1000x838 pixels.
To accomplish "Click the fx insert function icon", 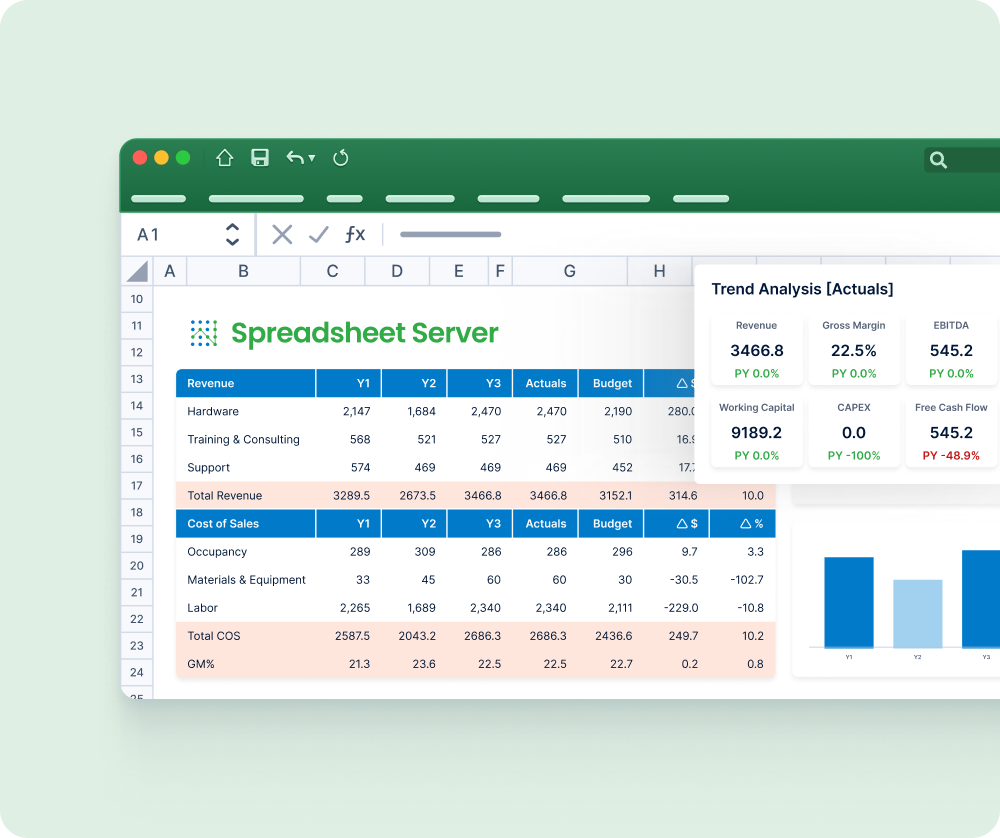I will tap(355, 234).
